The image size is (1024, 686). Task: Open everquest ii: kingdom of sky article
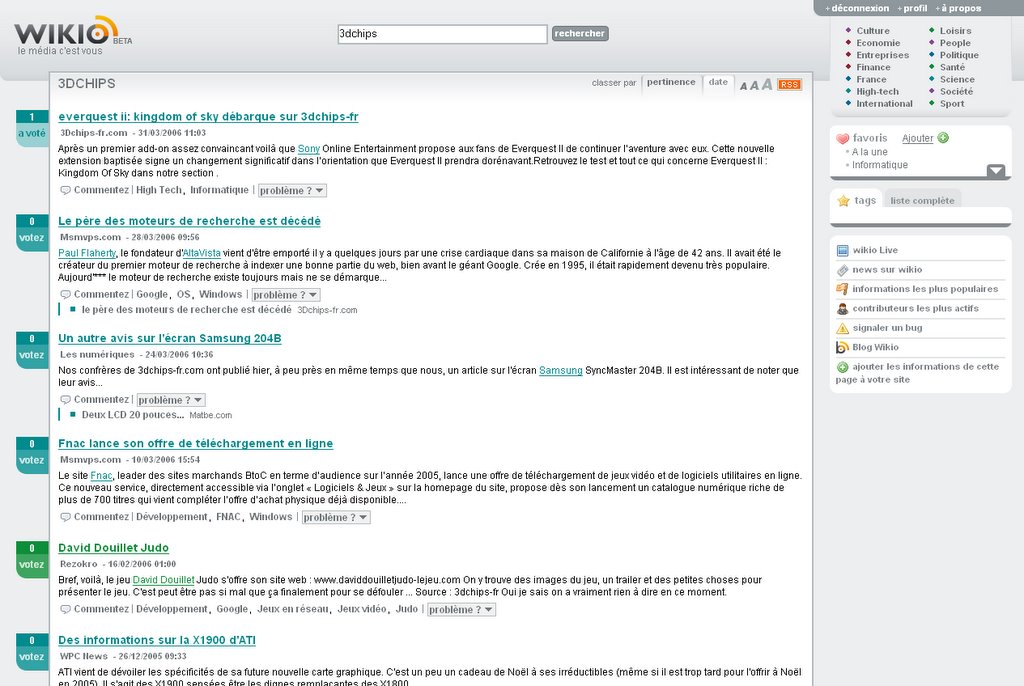(208, 117)
